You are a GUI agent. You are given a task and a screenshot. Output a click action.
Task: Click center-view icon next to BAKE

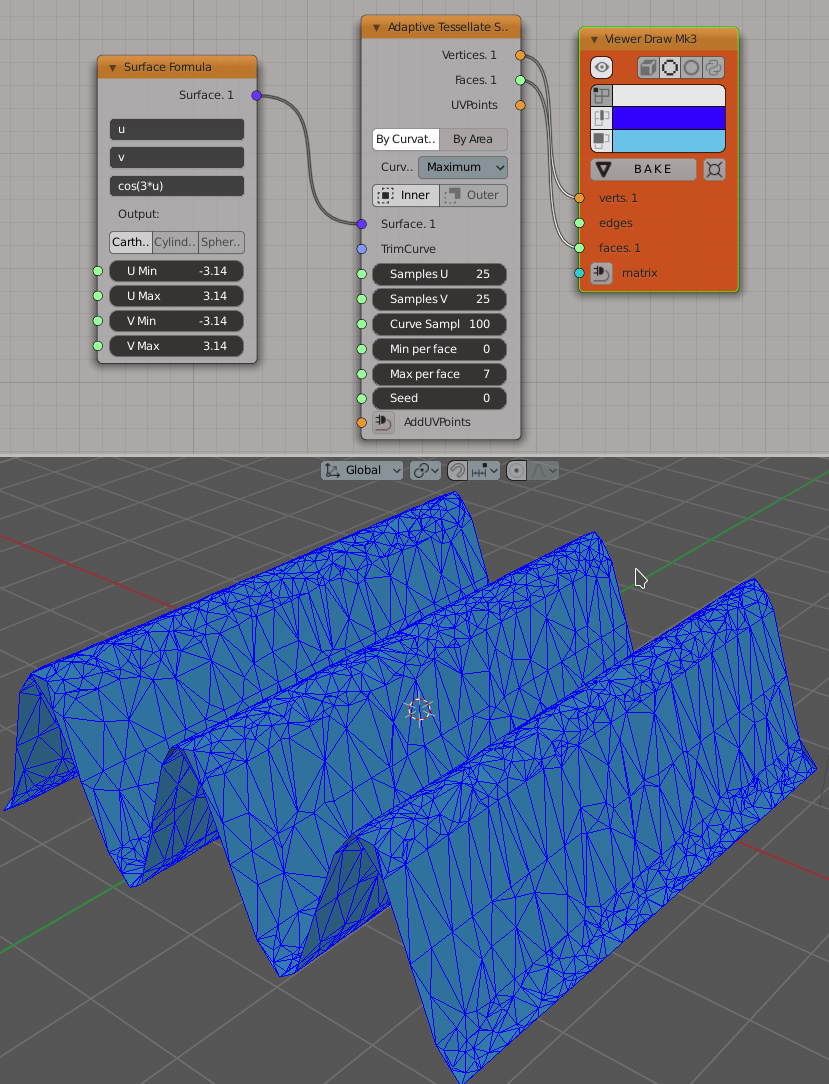[x=714, y=169]
